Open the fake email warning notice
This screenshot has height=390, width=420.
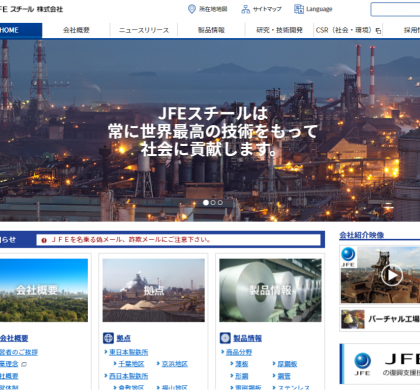131,240
